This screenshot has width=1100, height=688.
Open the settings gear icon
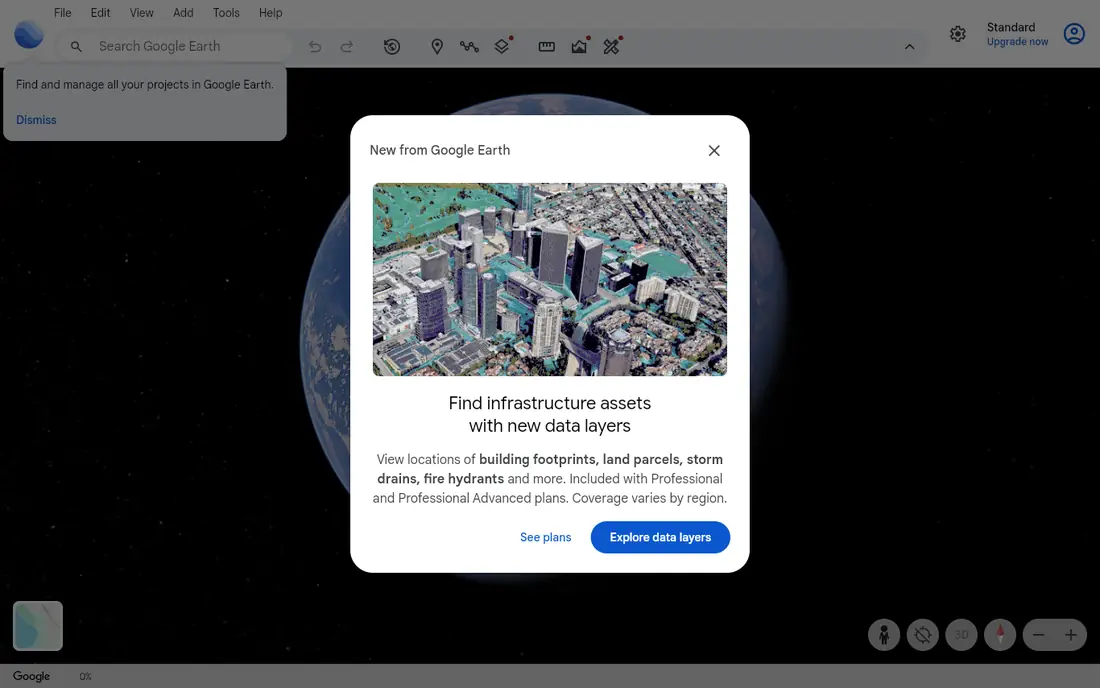(x=958, y=34)
